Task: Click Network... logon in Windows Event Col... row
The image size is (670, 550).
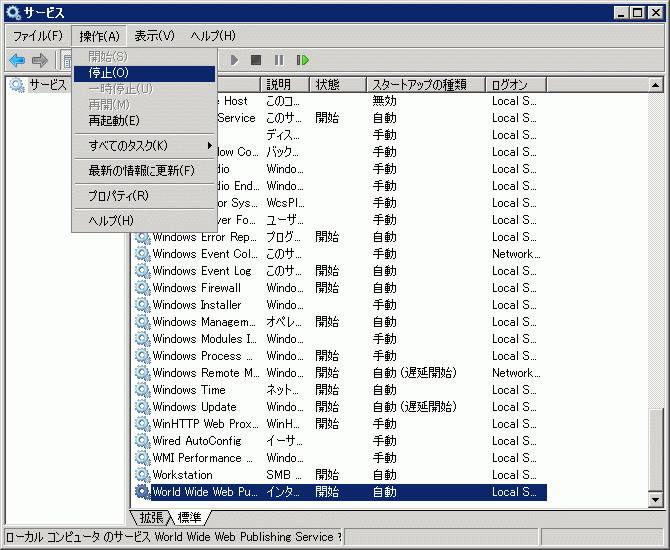Action: (516, 254)
